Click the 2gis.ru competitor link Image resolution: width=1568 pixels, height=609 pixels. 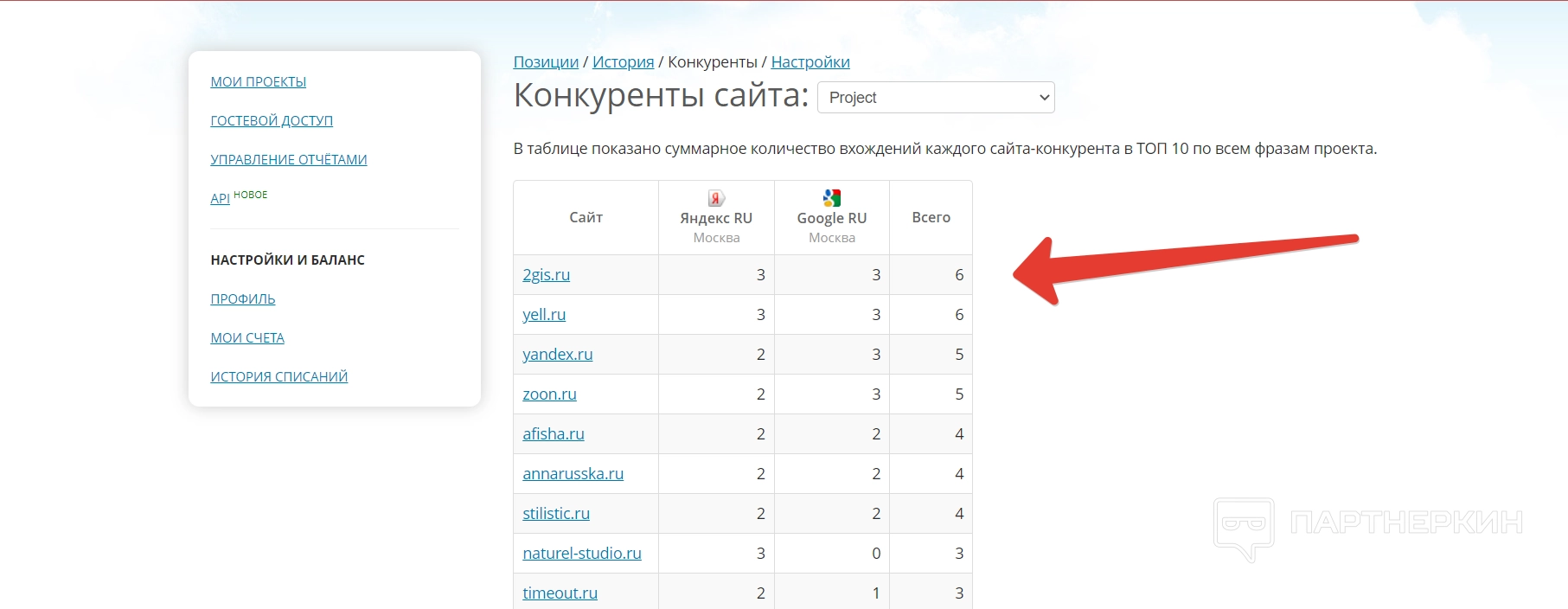546,275
